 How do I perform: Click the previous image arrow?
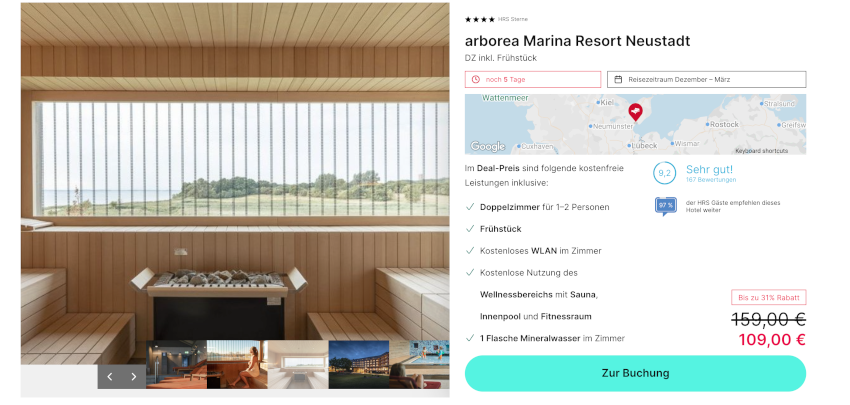(x=110, y=376)
